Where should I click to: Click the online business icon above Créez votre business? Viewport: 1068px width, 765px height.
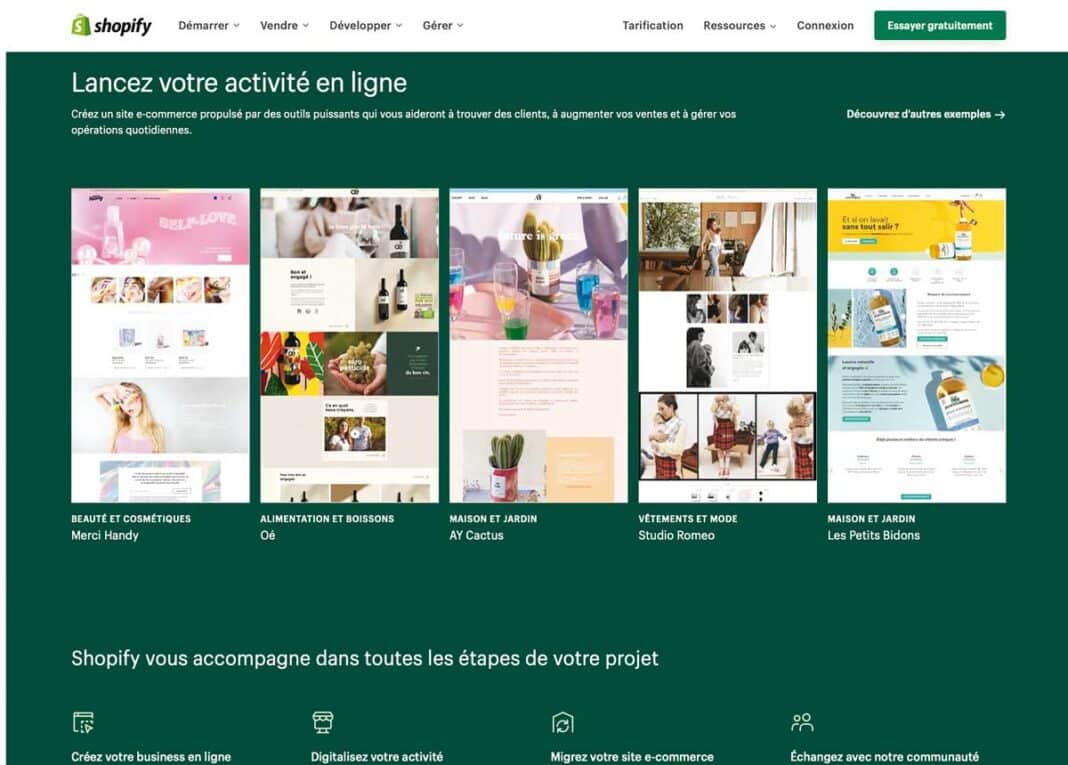pyautogui.click(x=83, y=722)
